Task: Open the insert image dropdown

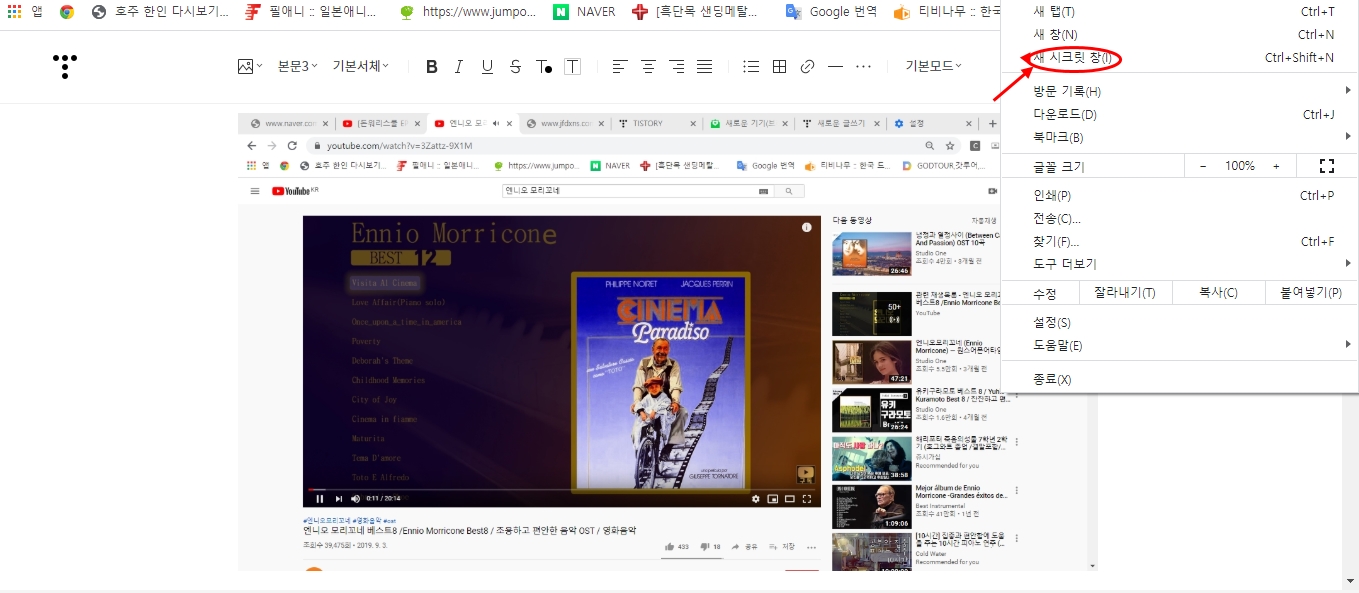Action: (250, 66)
